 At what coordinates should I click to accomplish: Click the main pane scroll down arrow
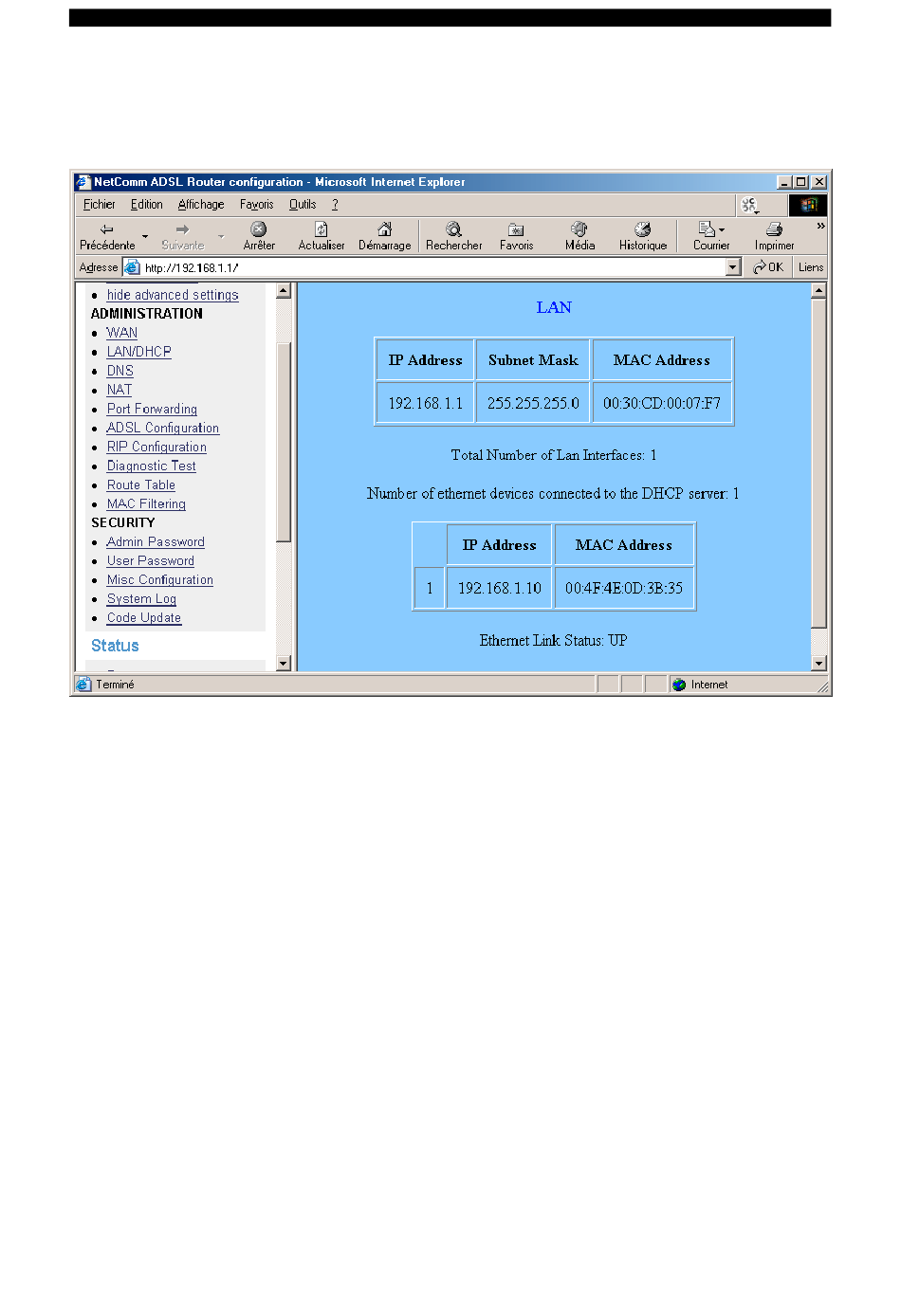pos(819,664)
